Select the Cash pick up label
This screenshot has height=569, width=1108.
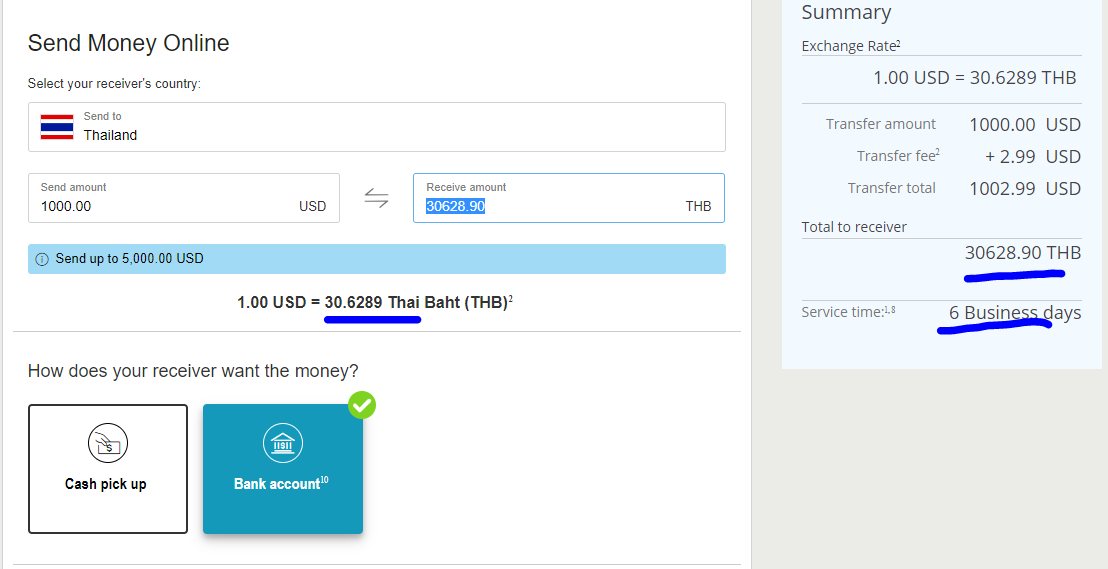[106, 484]
